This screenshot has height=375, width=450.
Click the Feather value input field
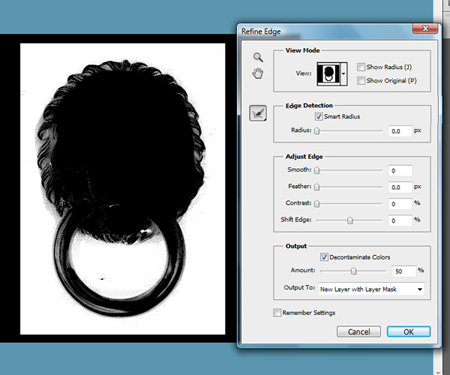(x=400, y=187)
